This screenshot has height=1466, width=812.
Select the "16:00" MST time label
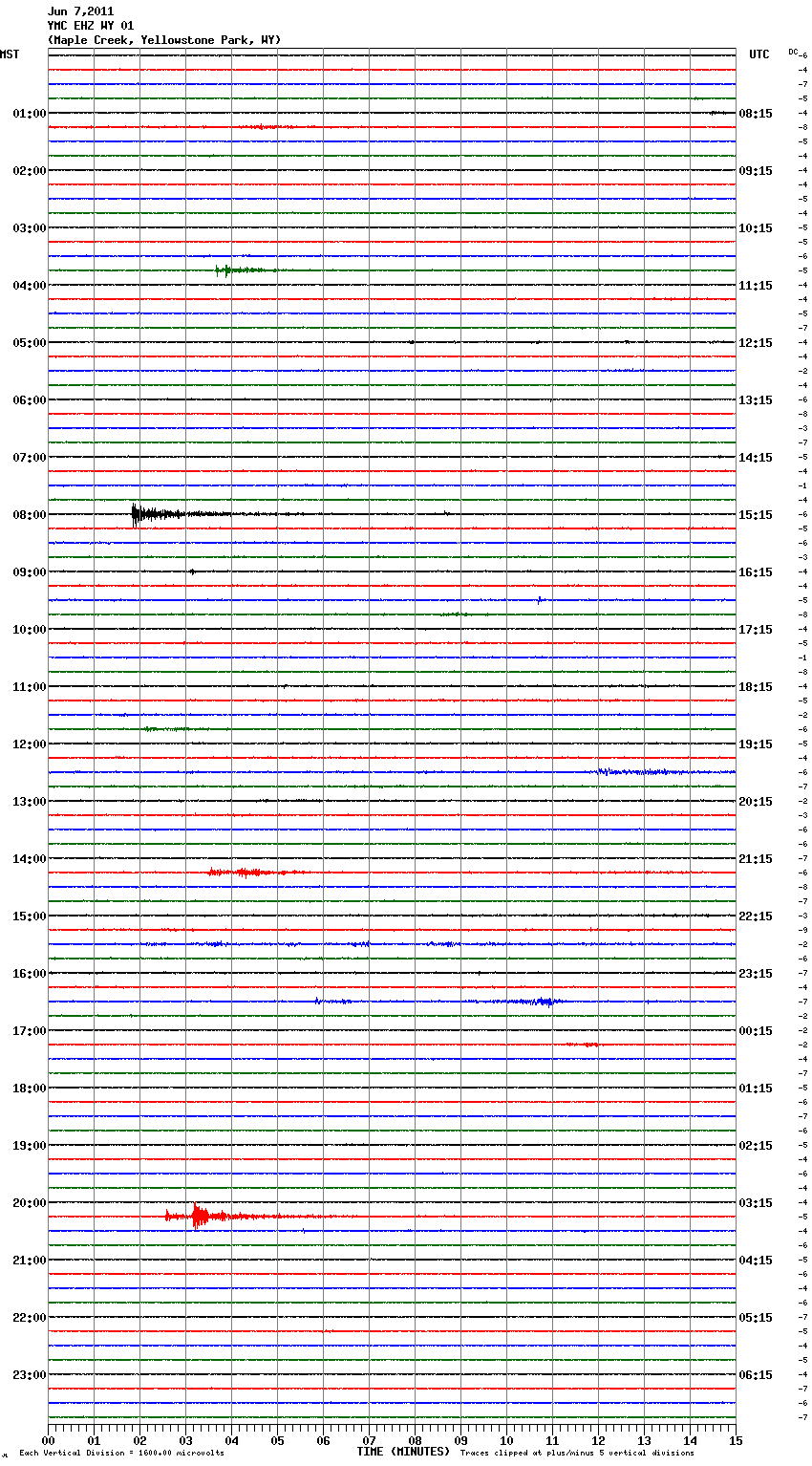coord(30,974)
